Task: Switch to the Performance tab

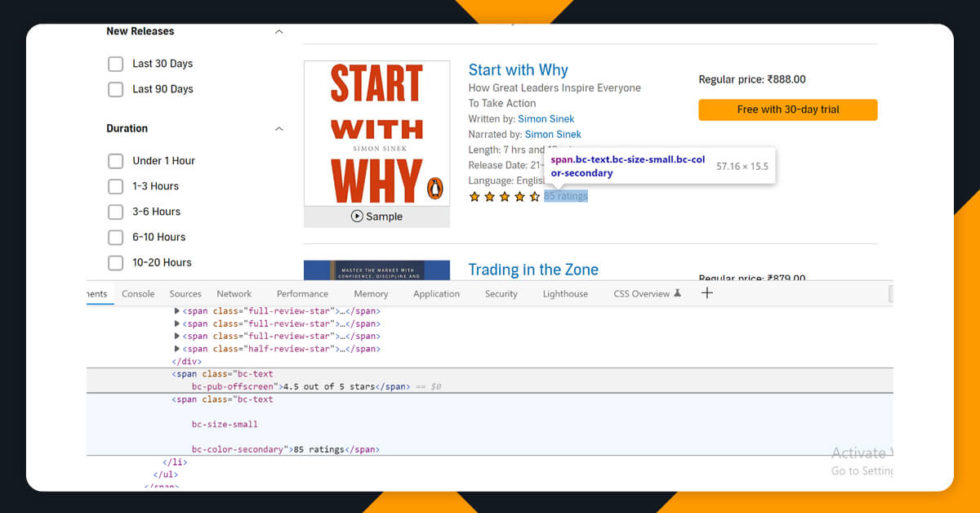Action: [302, 294]
